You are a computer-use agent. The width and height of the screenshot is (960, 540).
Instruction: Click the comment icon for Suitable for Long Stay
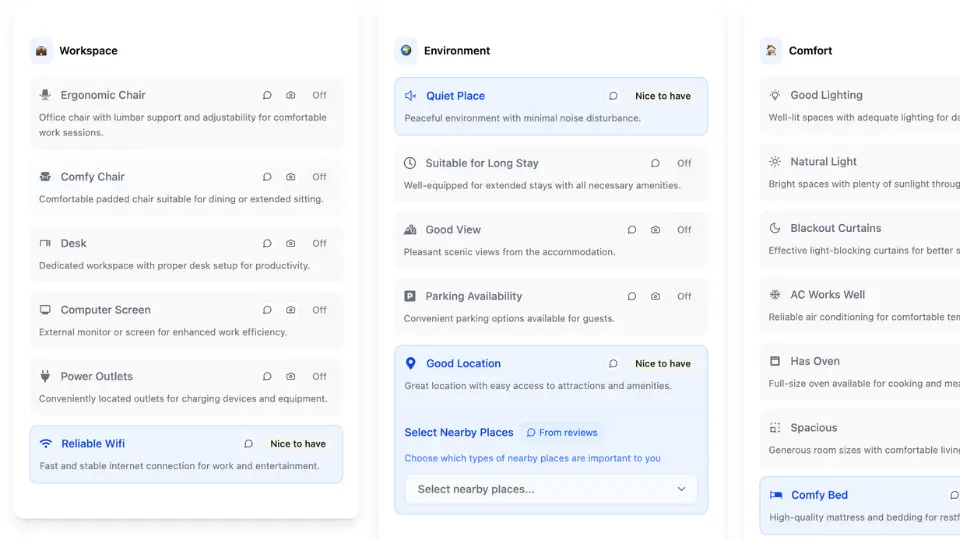tap(655, 163)
